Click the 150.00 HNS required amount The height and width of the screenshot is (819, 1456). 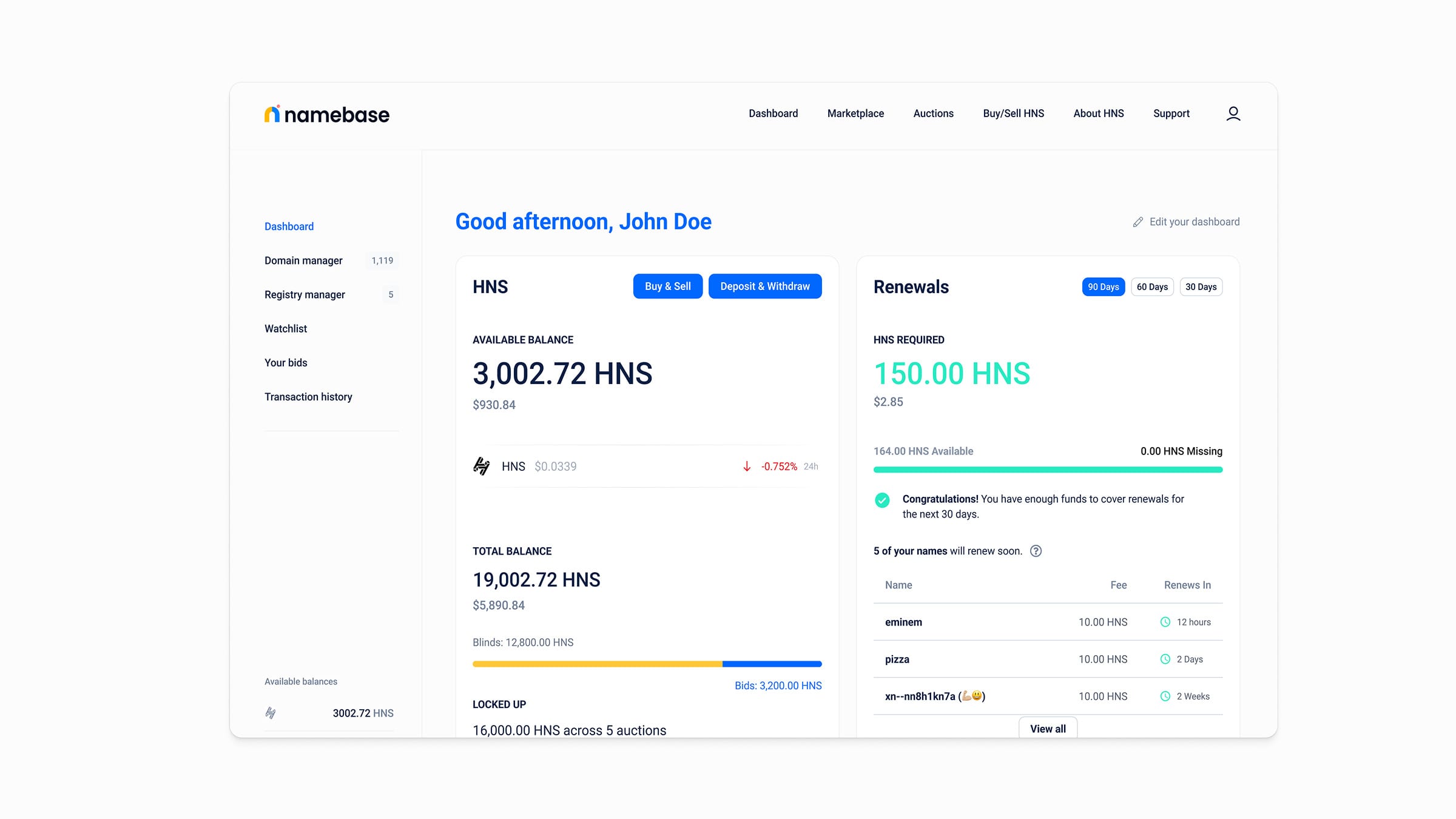pyautogui.click(x=952, y=373)
